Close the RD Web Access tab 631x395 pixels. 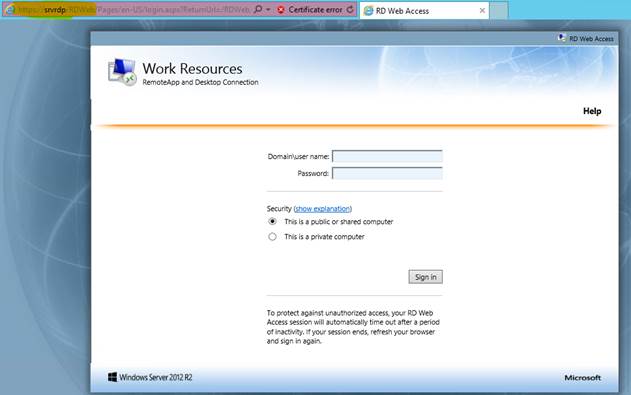click(482, 11)
